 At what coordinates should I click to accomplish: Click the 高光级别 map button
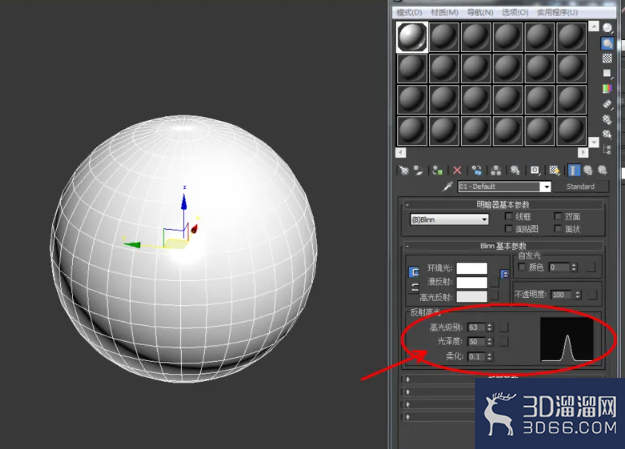pyautogui.click(x=504, y=327)
